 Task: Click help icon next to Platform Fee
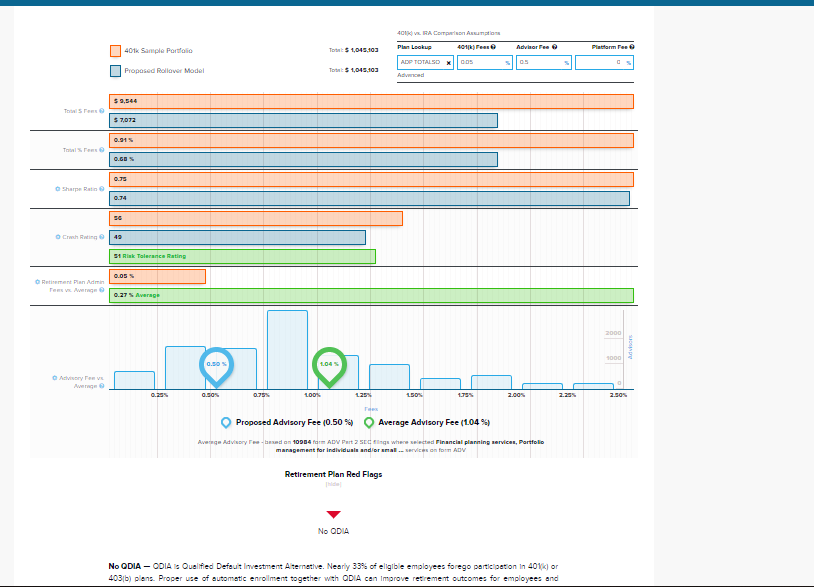(x=632, y=47)
